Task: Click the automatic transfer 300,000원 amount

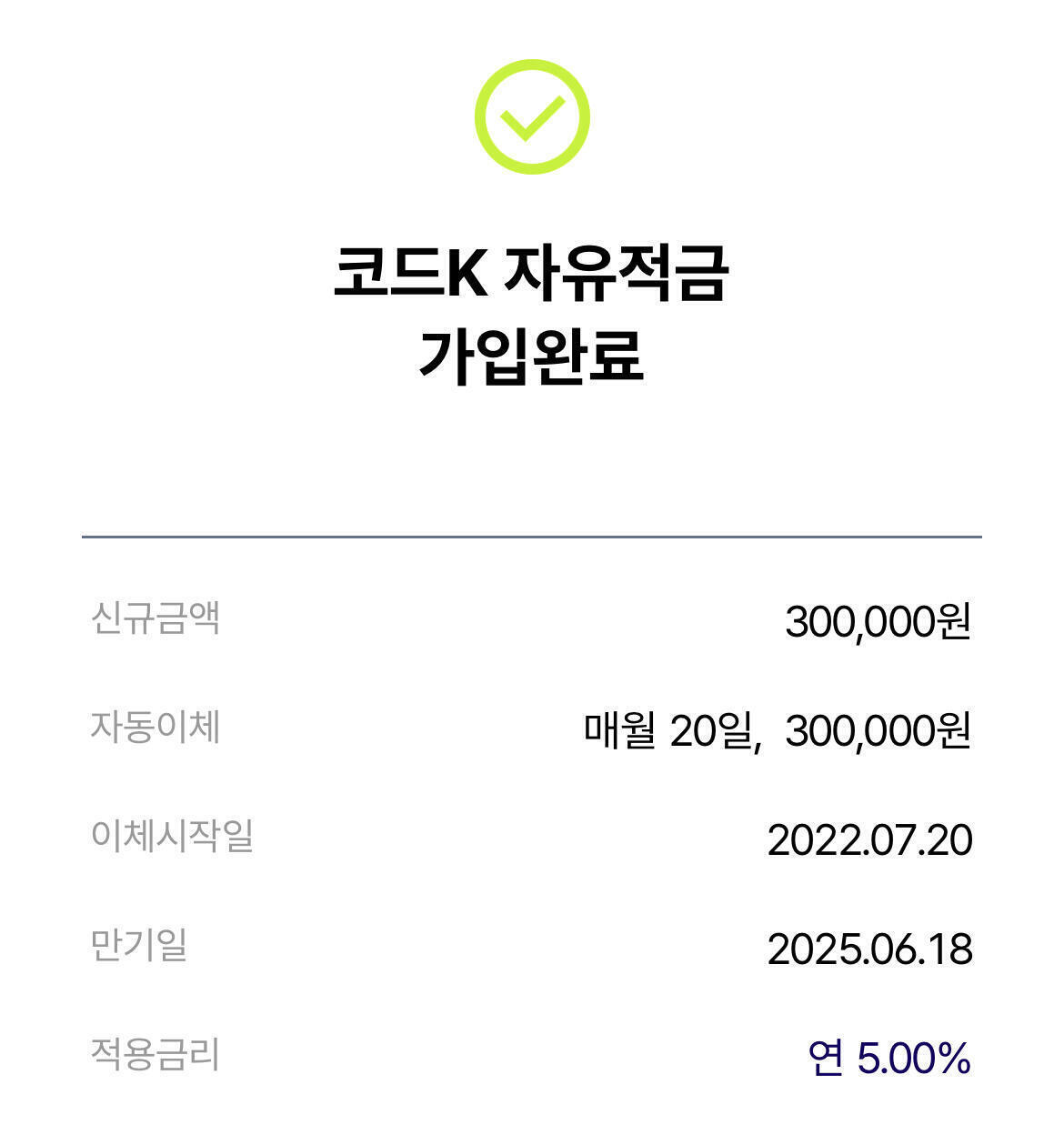Action: [x=878, y=730]
